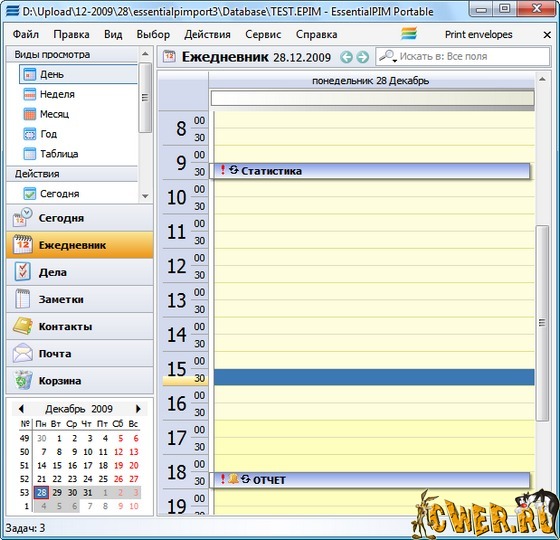Select December 1 in mini calendar
Screen dimensions: 560x540
59,438
